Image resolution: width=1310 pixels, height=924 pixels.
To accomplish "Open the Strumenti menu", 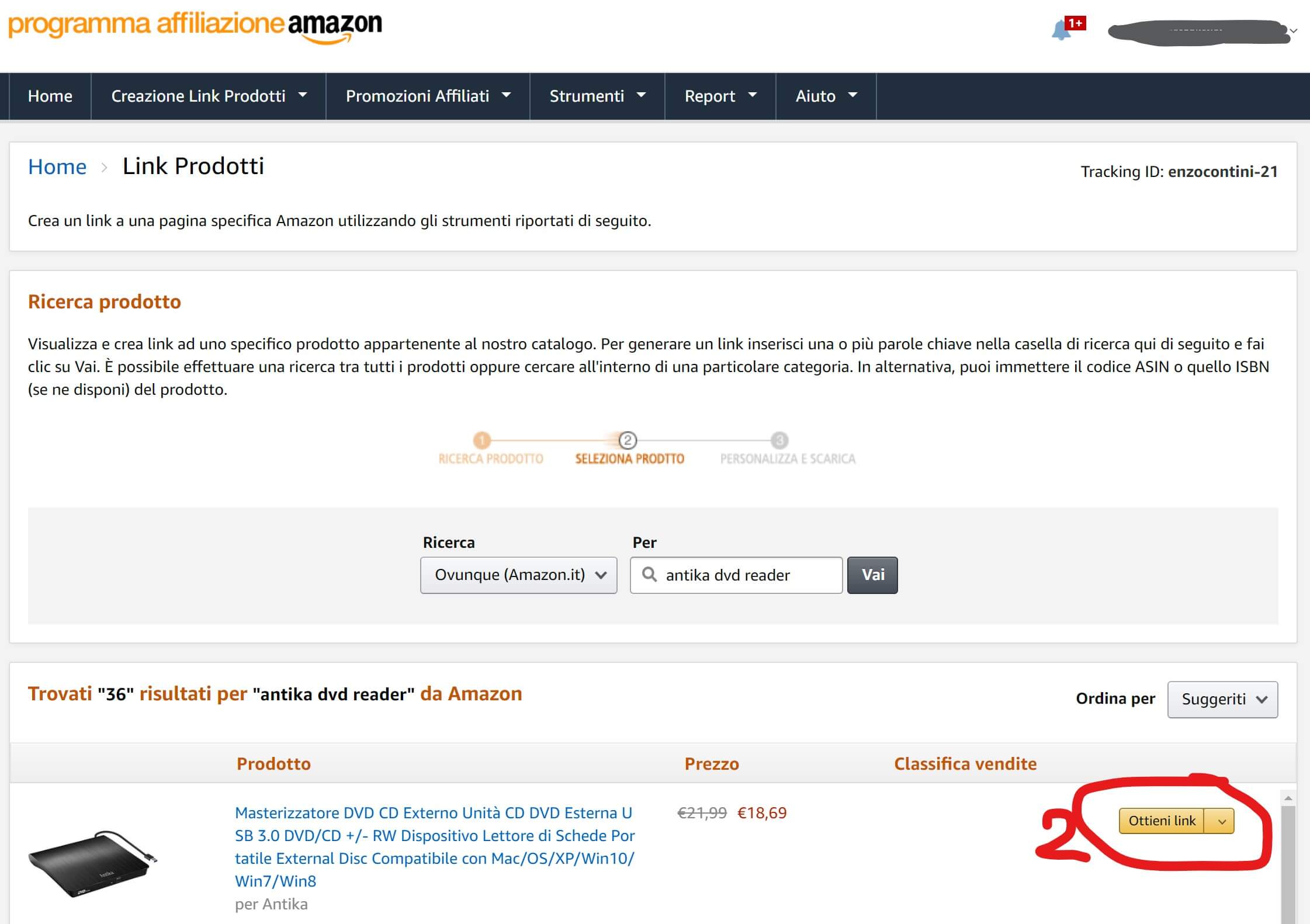I will coord(597,96).
